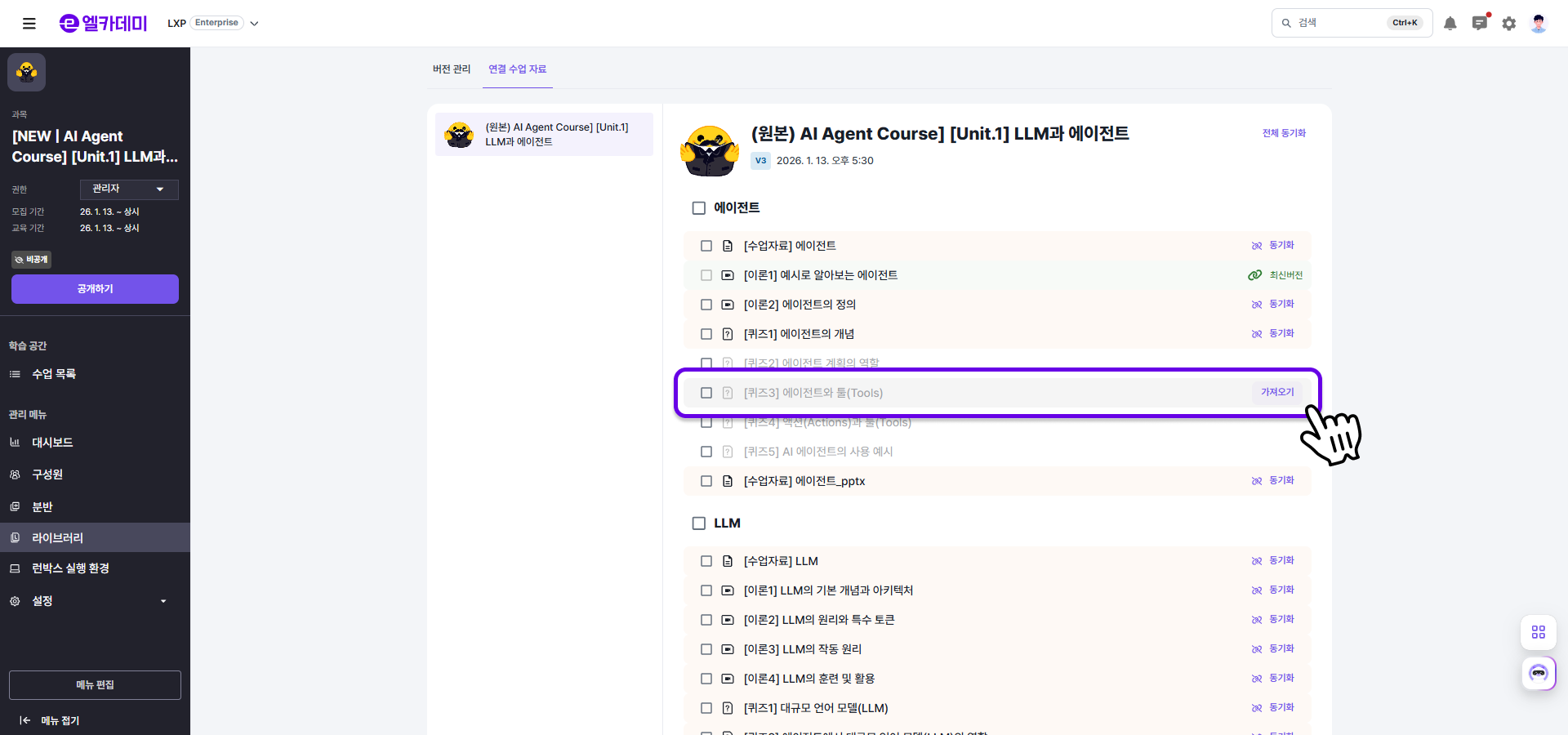This screenshot has width=1568, height=735.
Task: Open the hamburger menu icon
Action: click(29, 24)
